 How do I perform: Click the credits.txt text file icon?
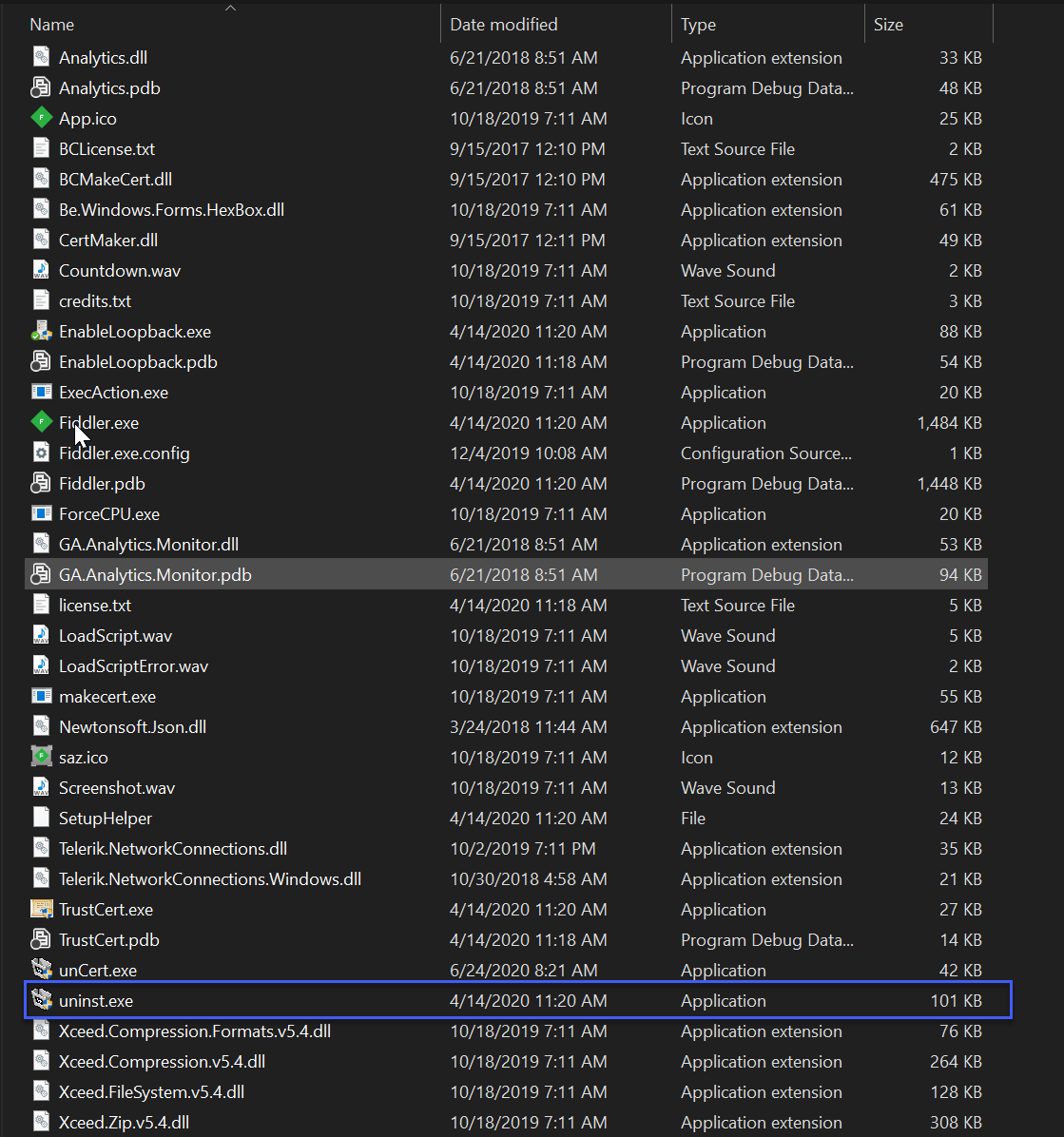point(41,300)
